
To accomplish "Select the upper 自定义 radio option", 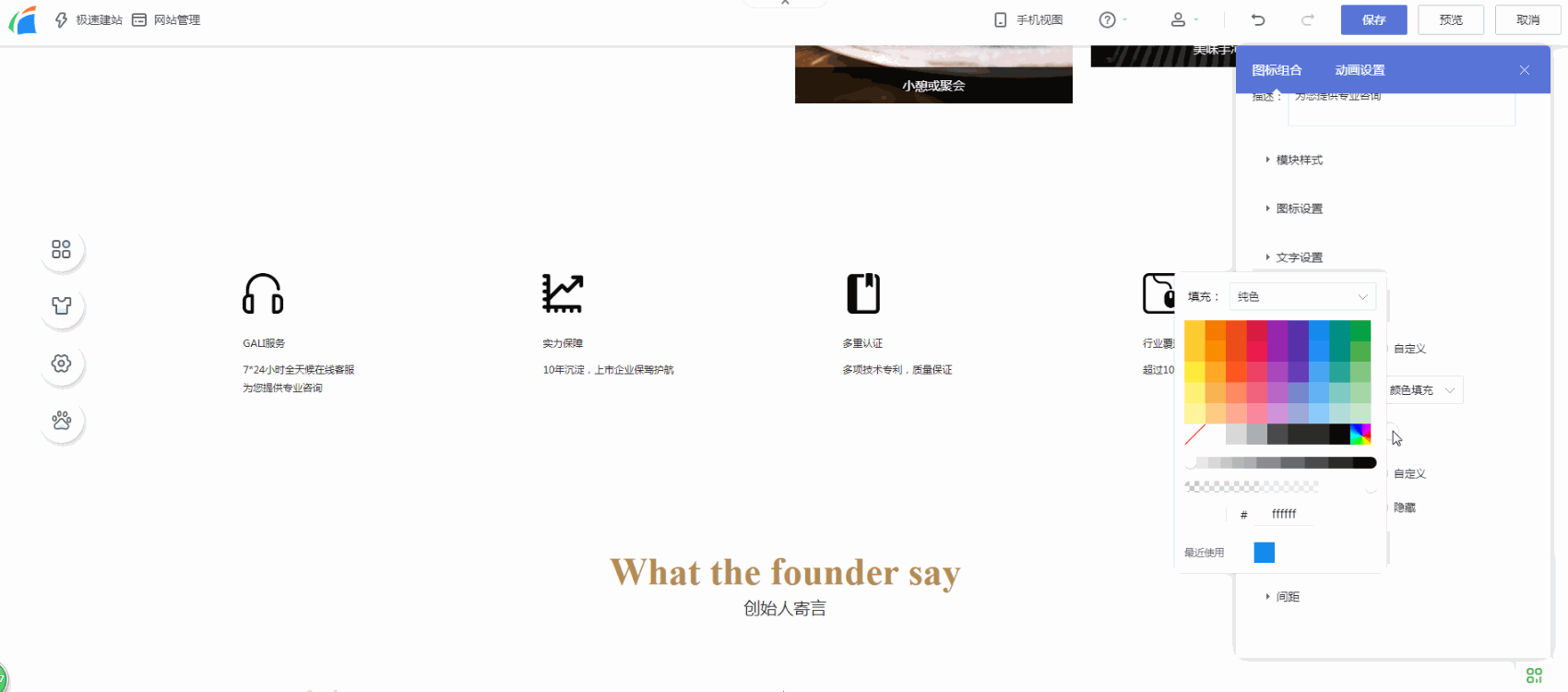I will pos(1408,349).
